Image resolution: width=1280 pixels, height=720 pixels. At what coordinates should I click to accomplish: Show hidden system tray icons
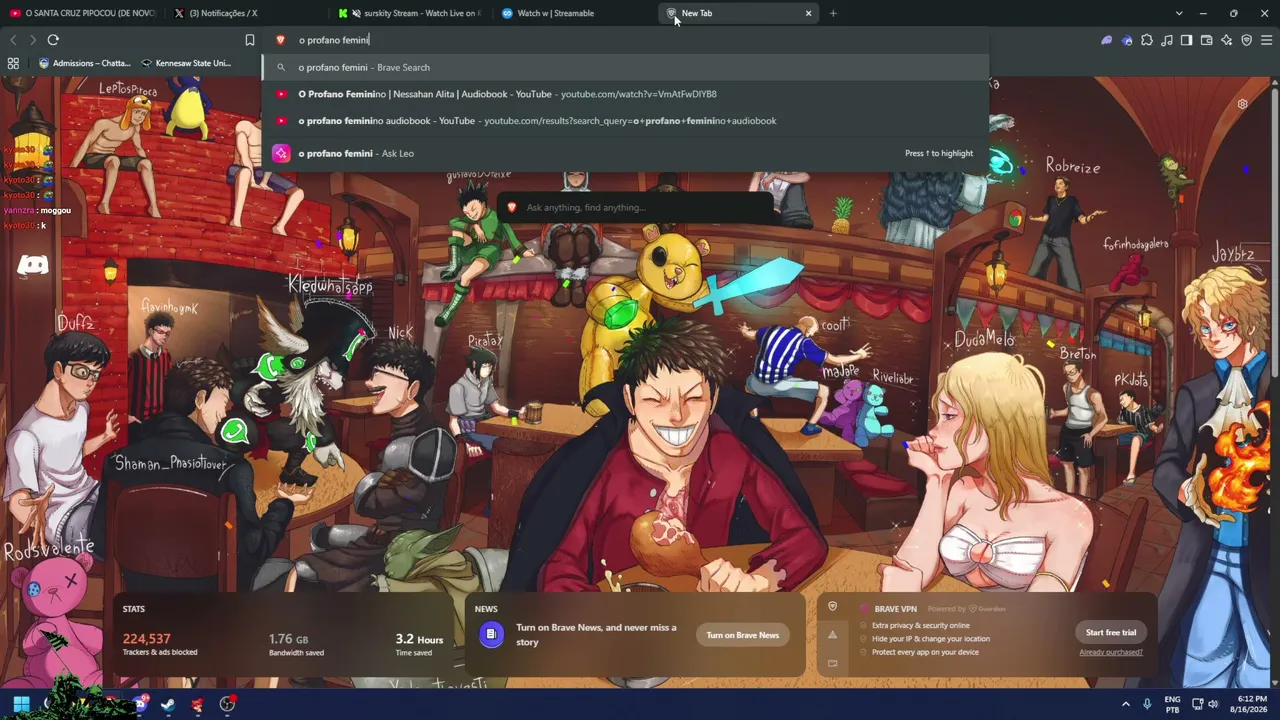click(x=1126, y=704)
